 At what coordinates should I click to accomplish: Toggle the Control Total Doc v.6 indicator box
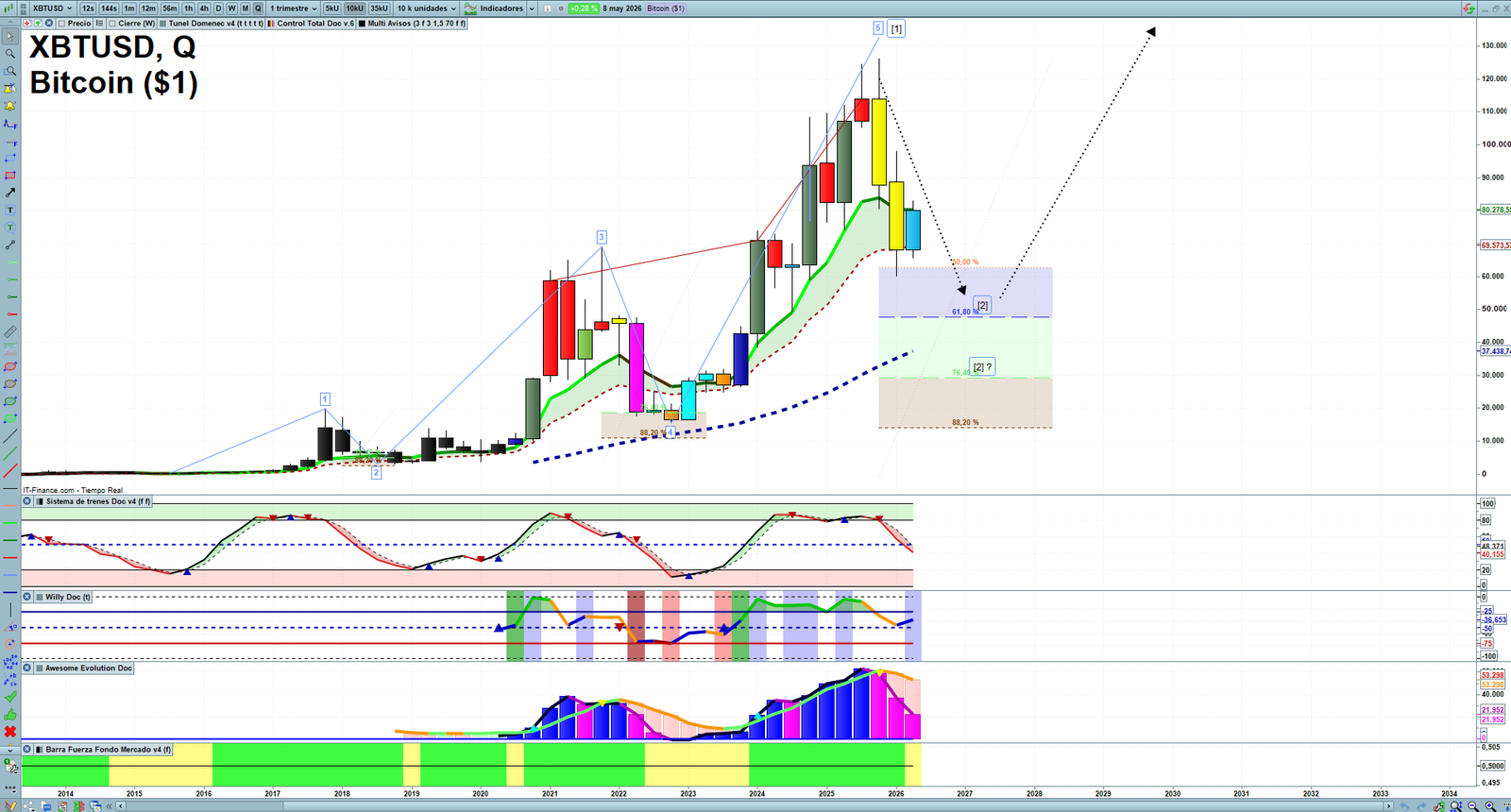(272, 24)
